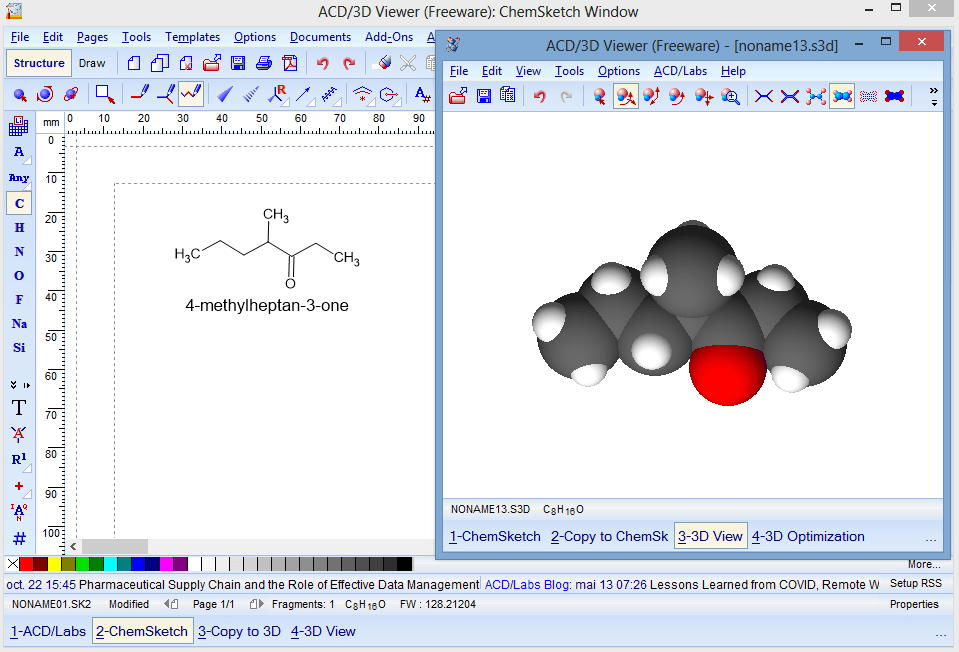Click the Print icon in ChemSketch toolbar
Viewport: 959px width, 652px height.
tap(264, 63)
